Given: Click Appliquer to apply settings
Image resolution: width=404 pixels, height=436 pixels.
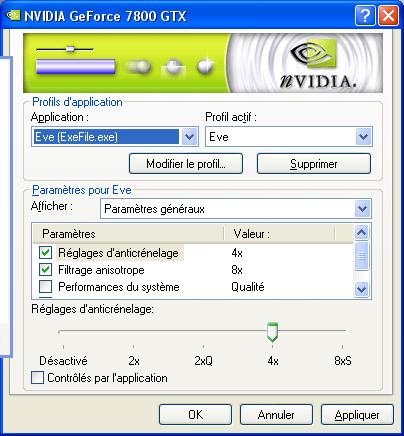Looking at the screenshot, I should click(357, 415).
